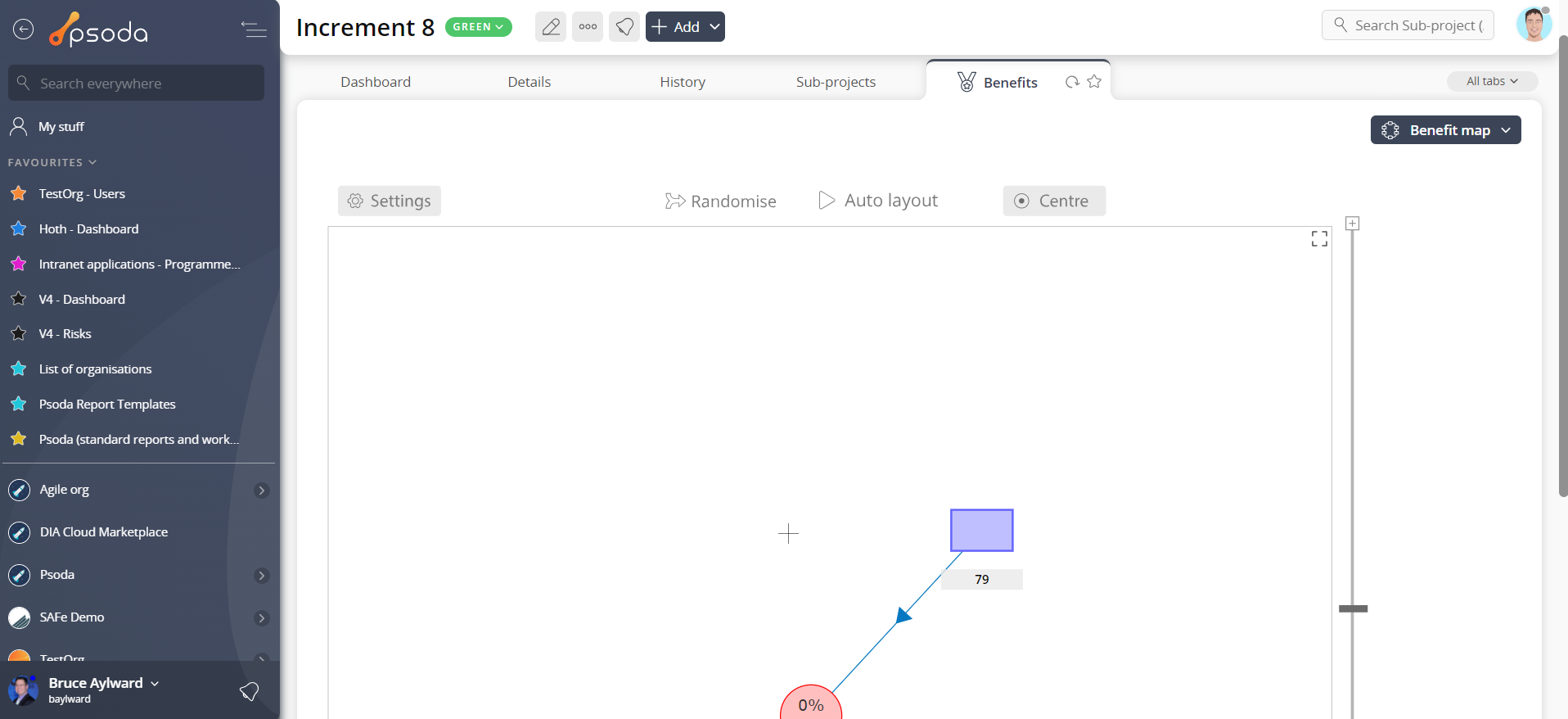Click the Auto layout button
This screenshot has height=719, width=1568.
pyautogui.click(x=878, y=201)
